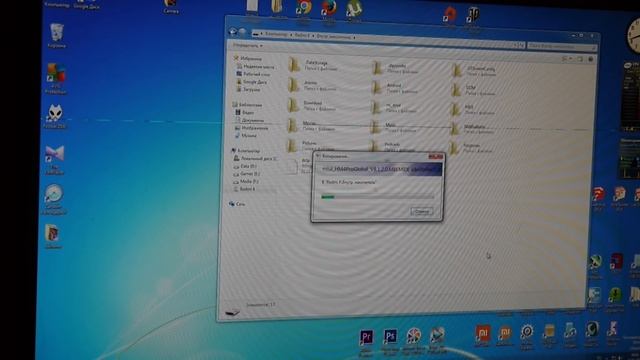Open Adobe Photoshop shortcut
The image size is (640, 360).
click(x=390, y=341)
